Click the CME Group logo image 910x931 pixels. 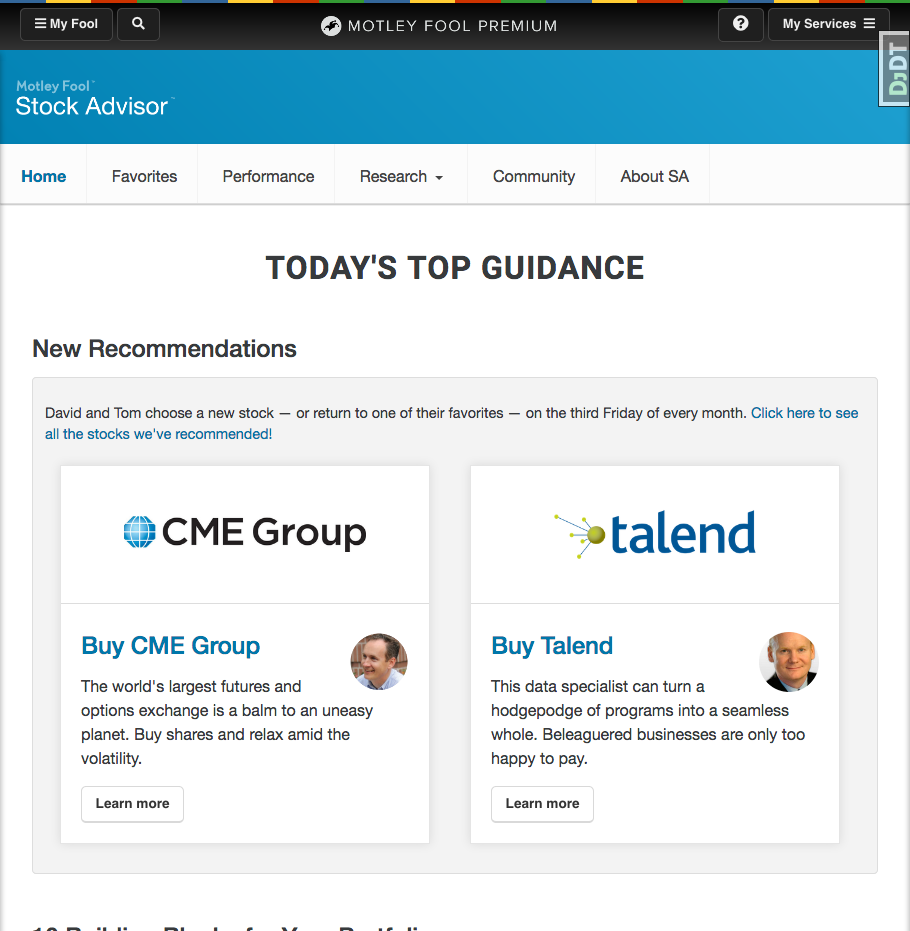(x=245, y=532)
